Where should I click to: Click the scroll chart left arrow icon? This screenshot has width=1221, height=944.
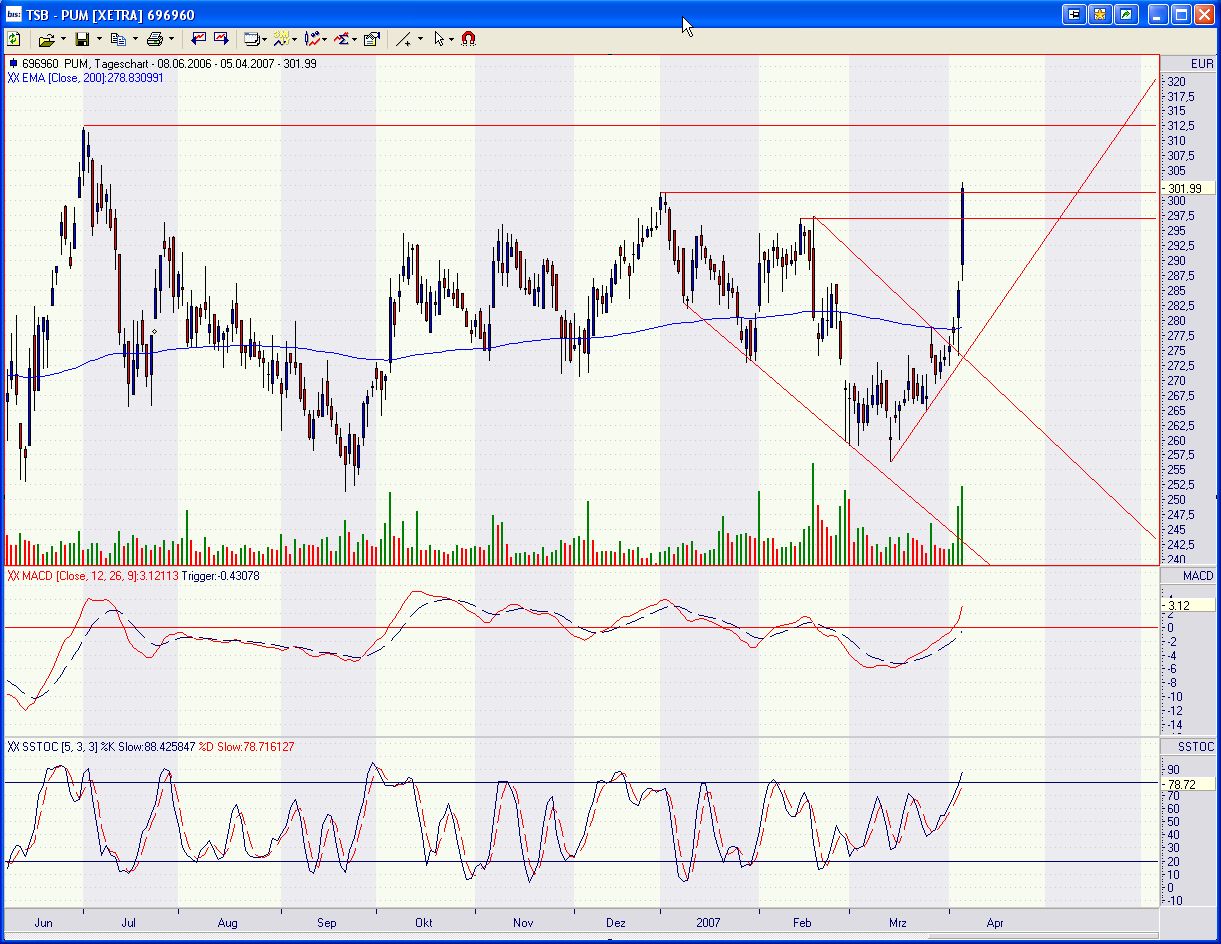198,39
